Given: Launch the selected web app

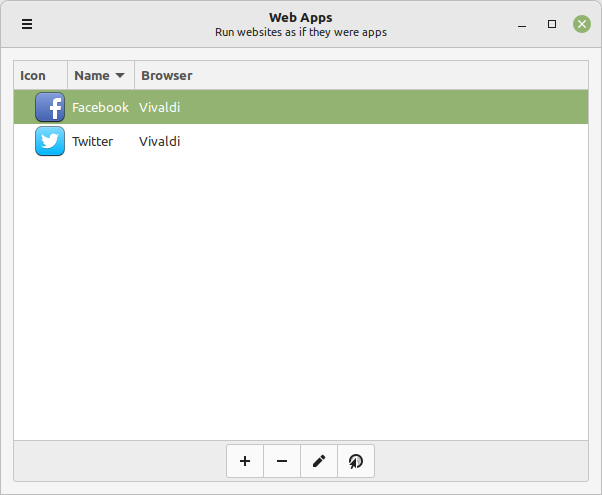Looking at the screenshot, I should [356, 461].
